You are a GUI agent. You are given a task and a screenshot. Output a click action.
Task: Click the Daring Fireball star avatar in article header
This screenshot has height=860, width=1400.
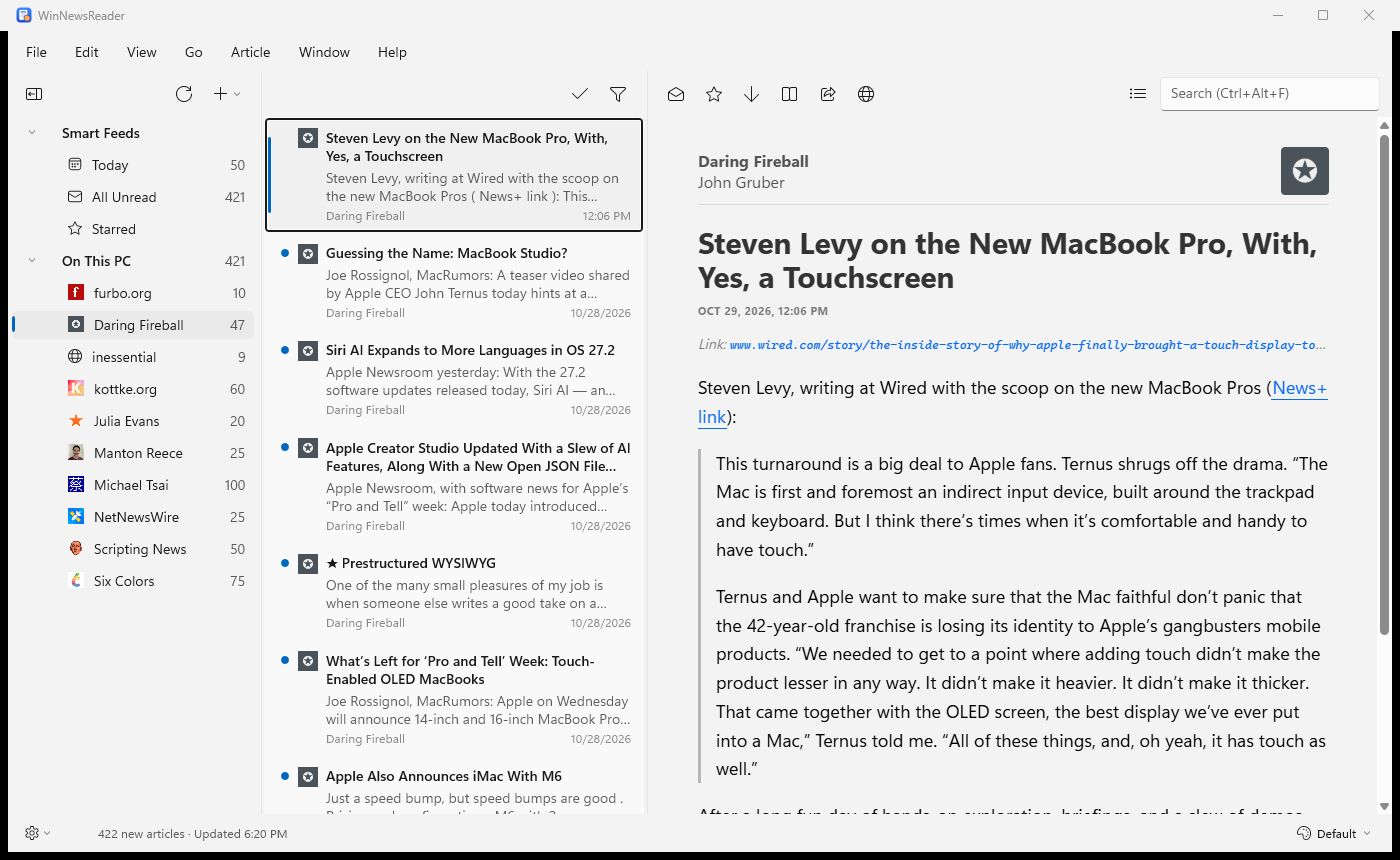pos(1305,171)
